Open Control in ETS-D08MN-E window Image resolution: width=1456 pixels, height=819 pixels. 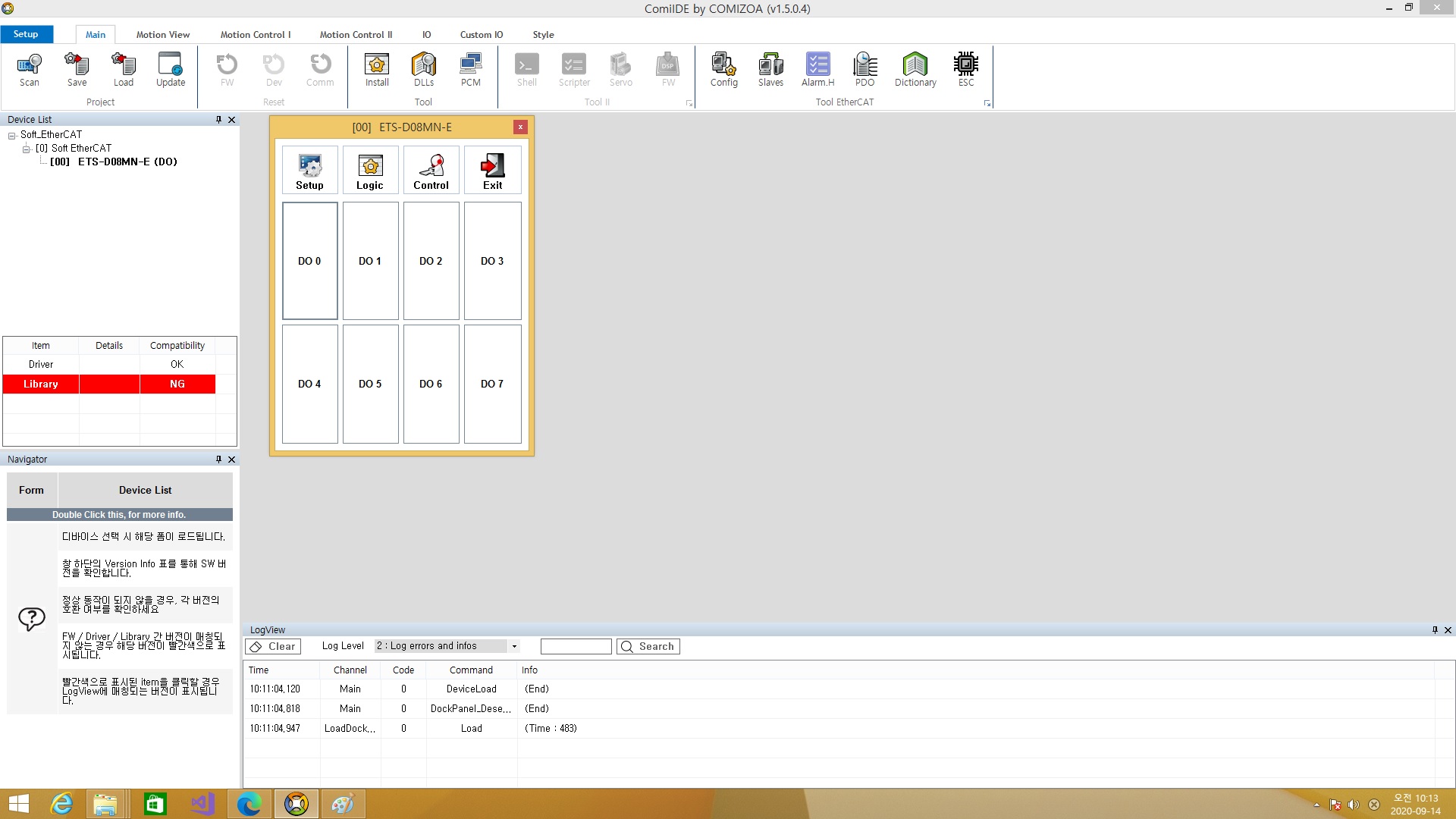[431, 171]
